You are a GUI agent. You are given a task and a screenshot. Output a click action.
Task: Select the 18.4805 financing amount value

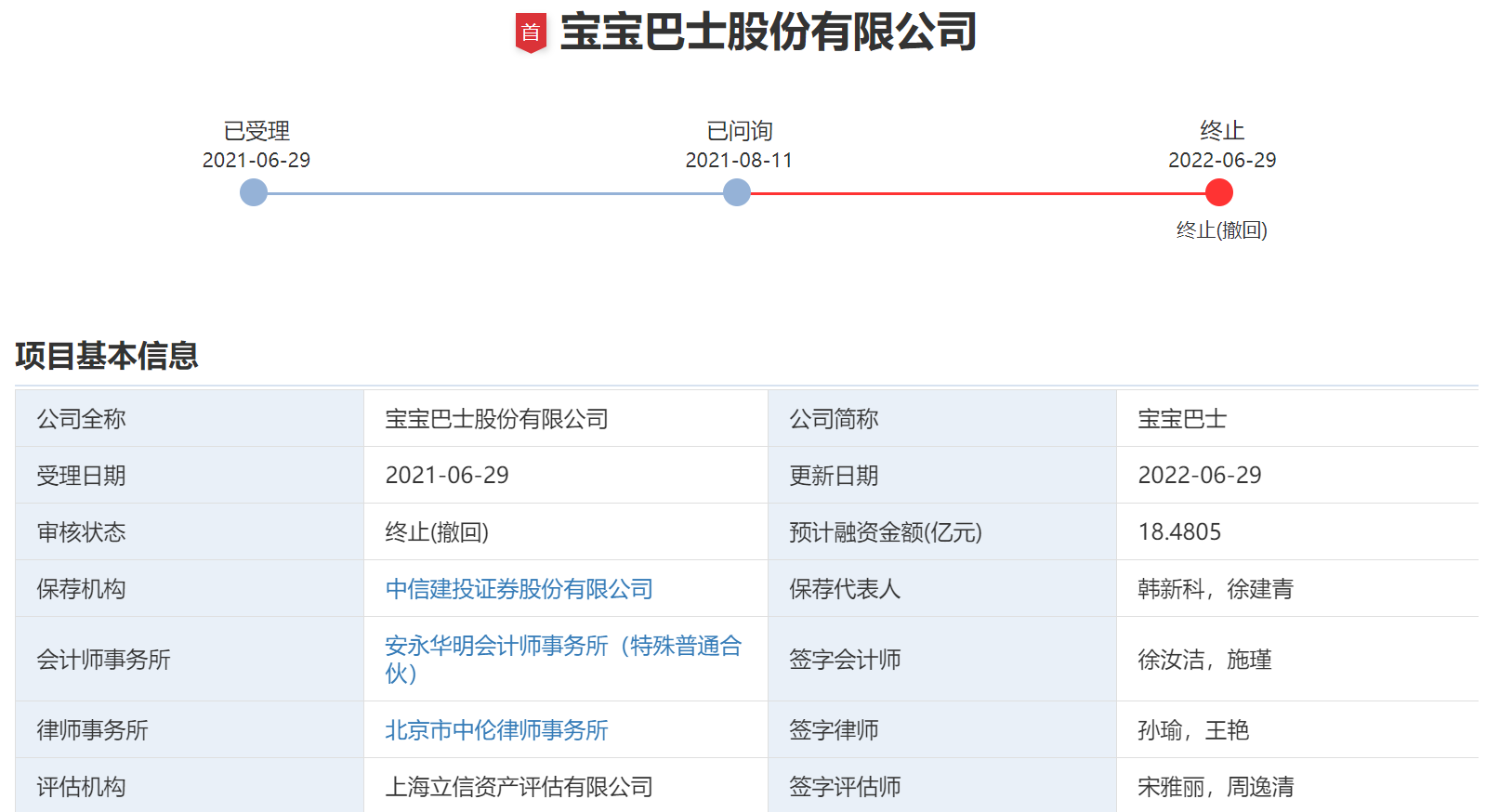1179,532
